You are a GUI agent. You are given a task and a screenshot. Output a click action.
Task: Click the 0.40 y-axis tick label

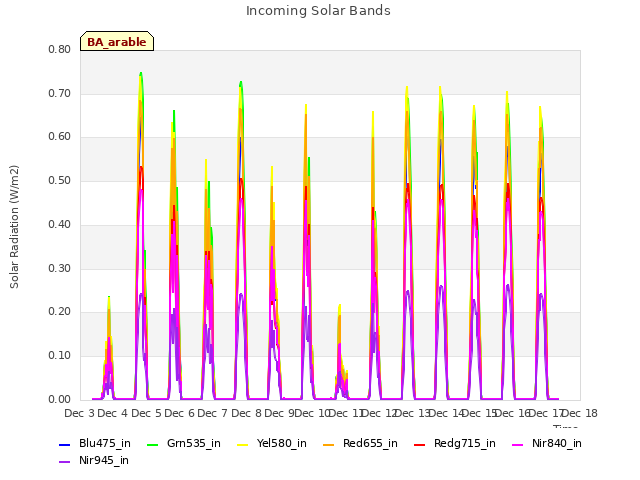click(x=59, y=224)
